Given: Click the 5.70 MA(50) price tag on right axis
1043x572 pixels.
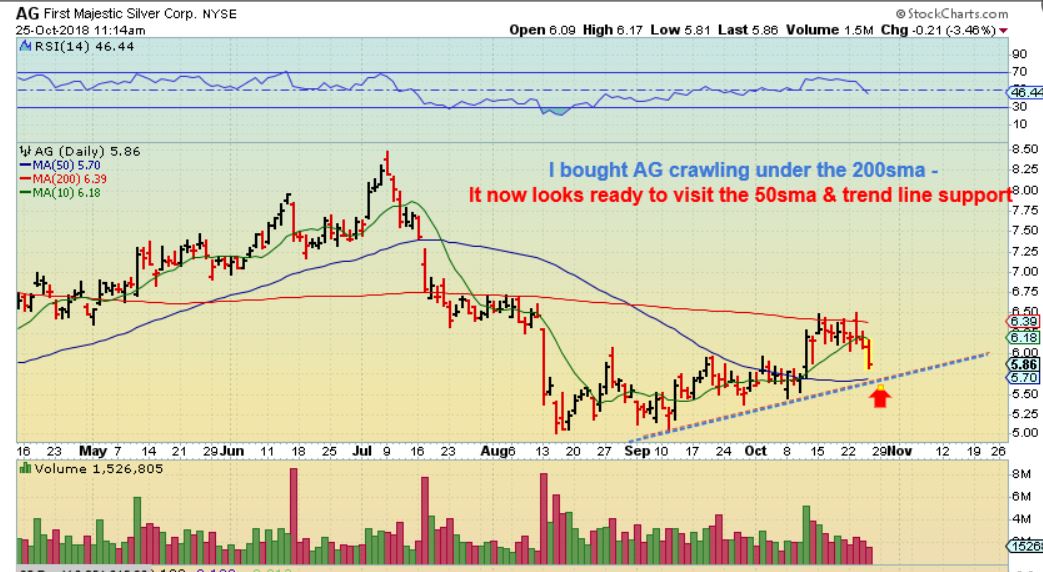Looking at the screenshot, I should [x=1024, y=378].
